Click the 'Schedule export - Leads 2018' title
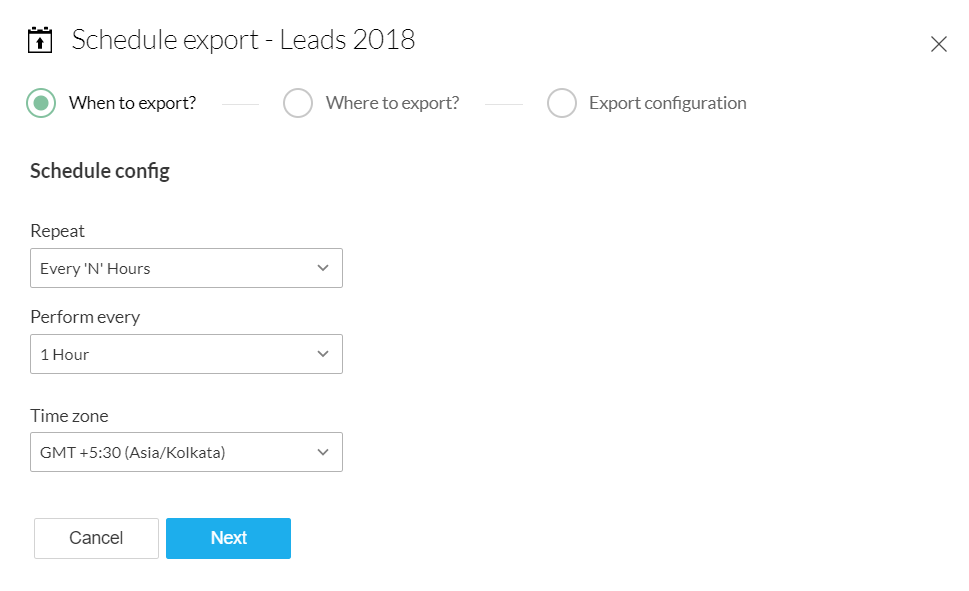The image size is (969, 591). (x=243, y=40)
